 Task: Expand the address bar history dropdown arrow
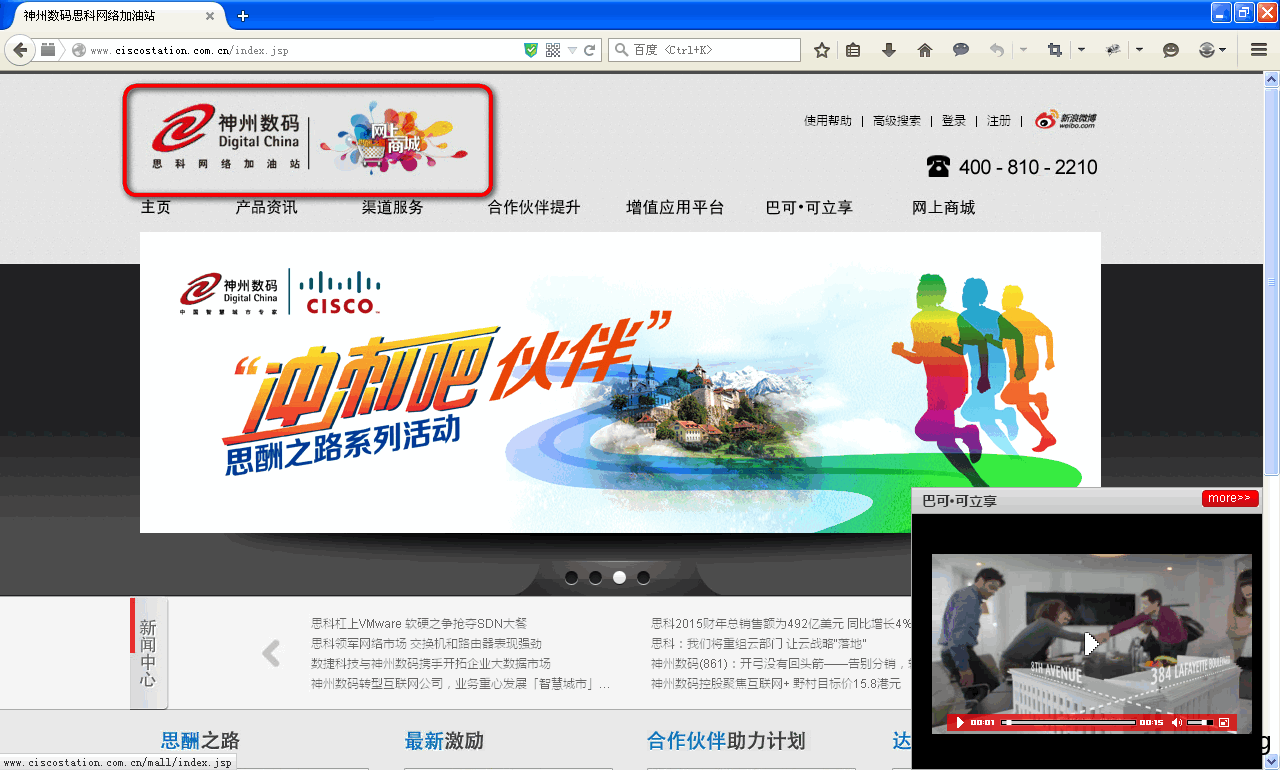click(572, 50)
